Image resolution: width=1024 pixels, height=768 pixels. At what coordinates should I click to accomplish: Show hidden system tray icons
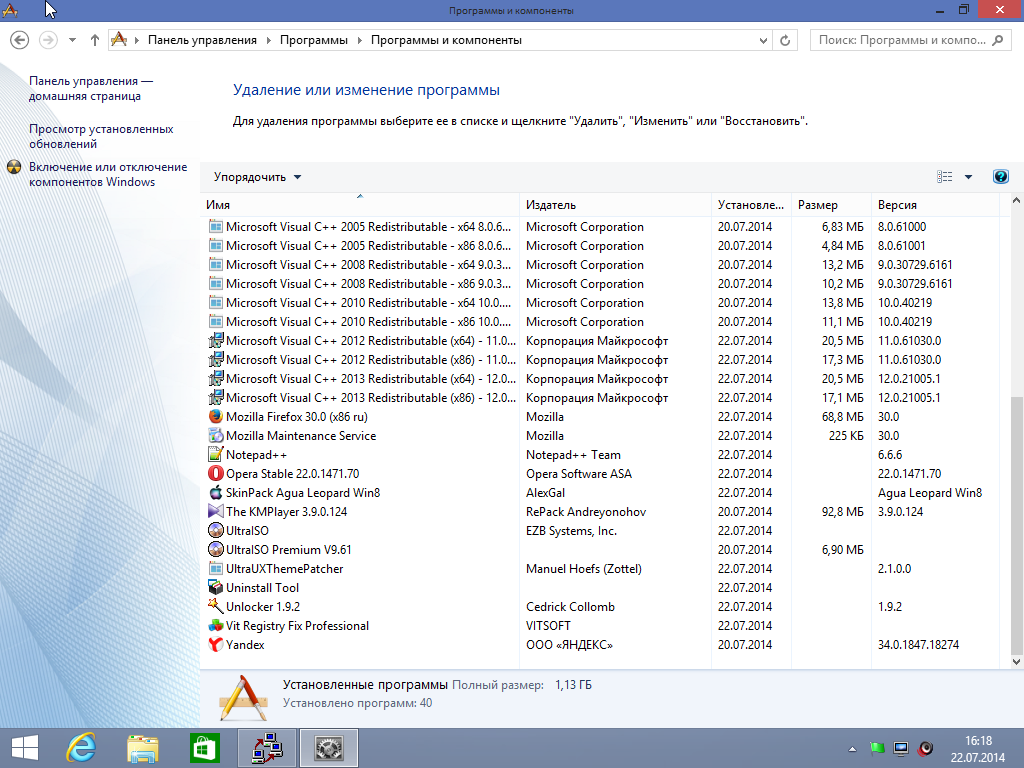[x=852, y=749]
